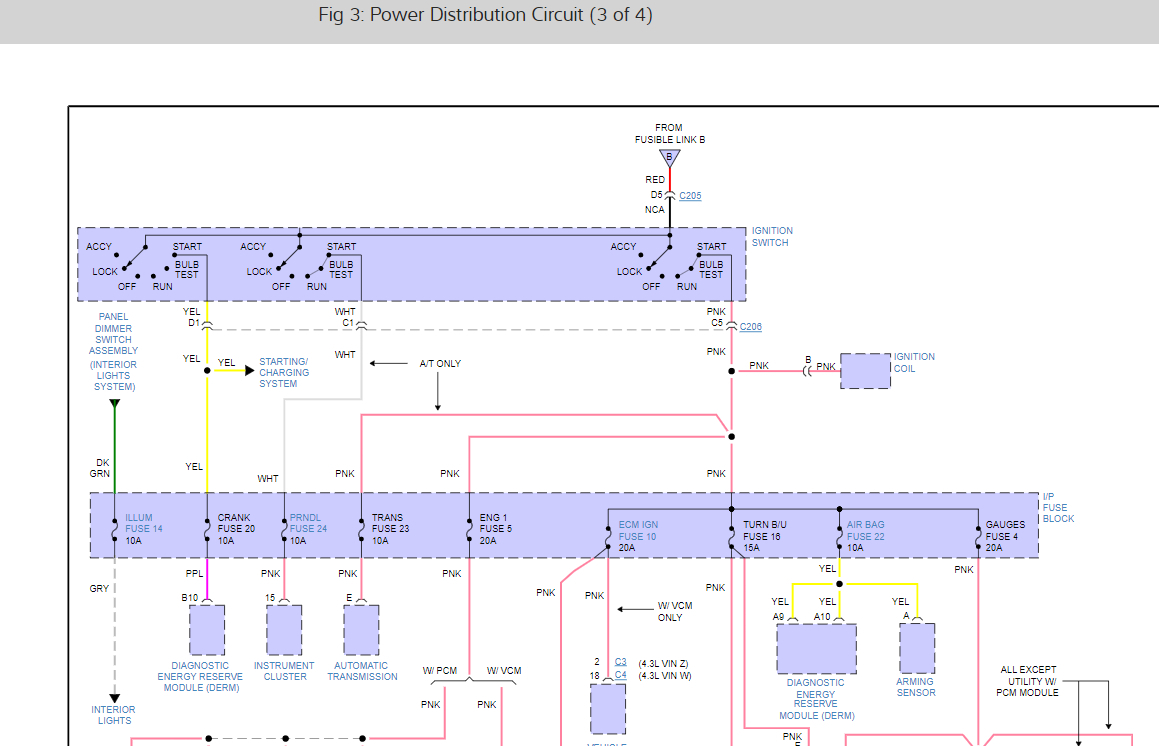Click the green arrow below Panel Dimmer Switch

(x=114, y=405)
